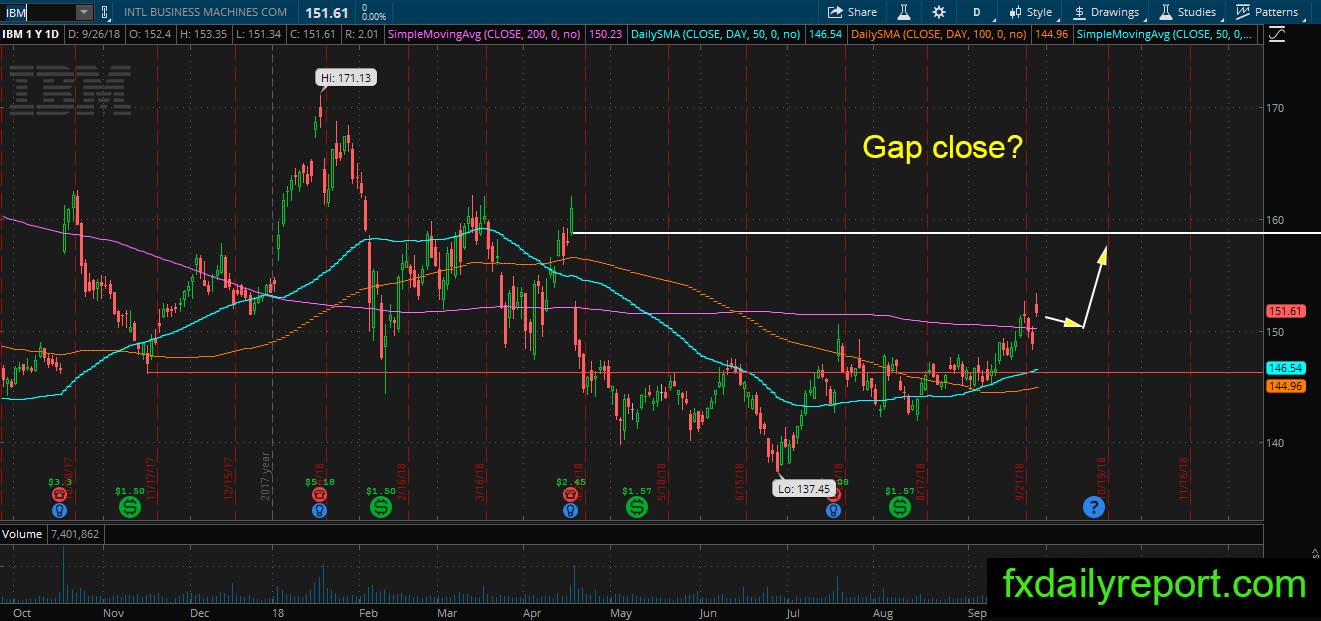This screenshot has width=1321, height=621.
Task: Click the 151.61 last price tag on price axis
Action: tap(1284, 311)
